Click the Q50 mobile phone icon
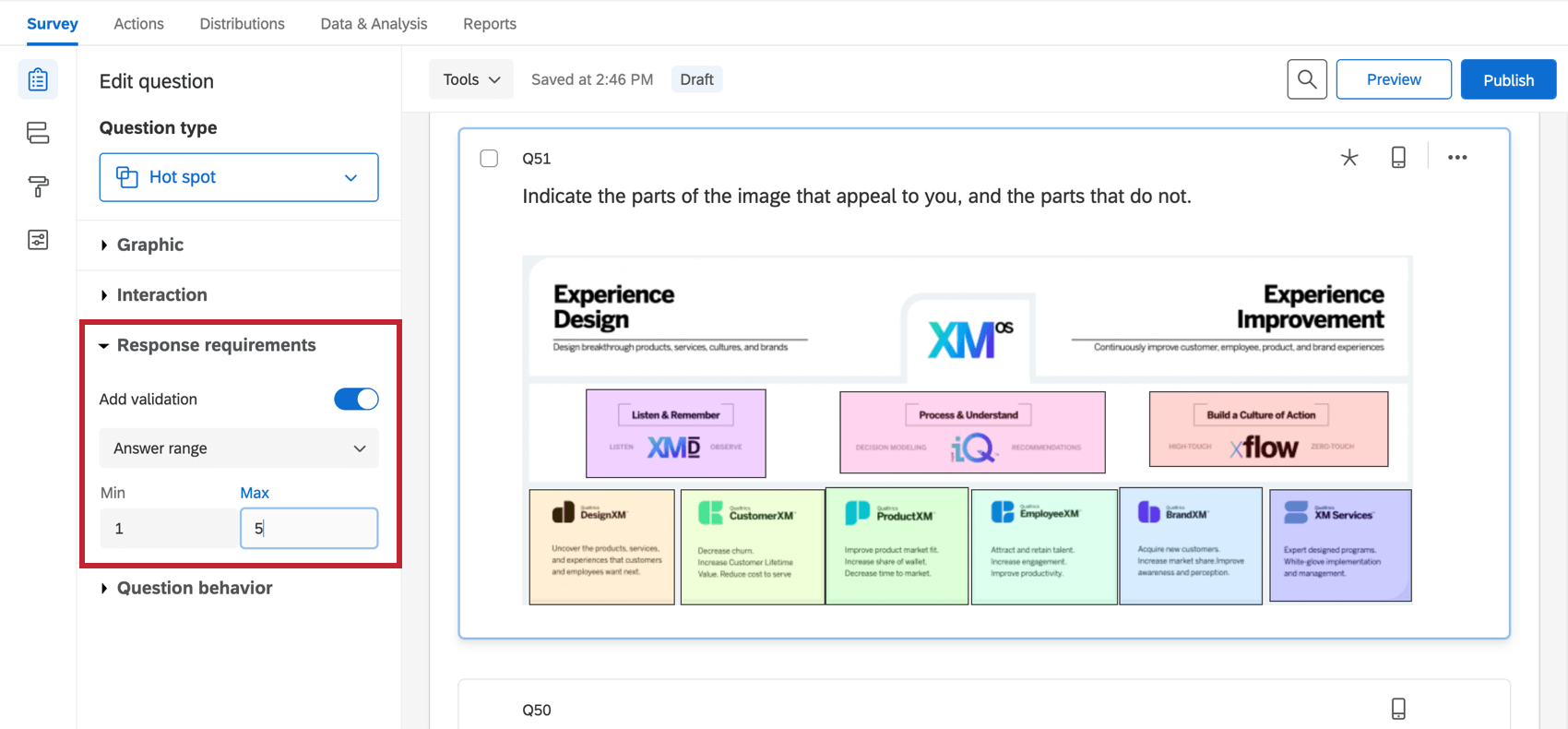The height and width of the screenshot is (729, 1568). [x=1398, y=709]
